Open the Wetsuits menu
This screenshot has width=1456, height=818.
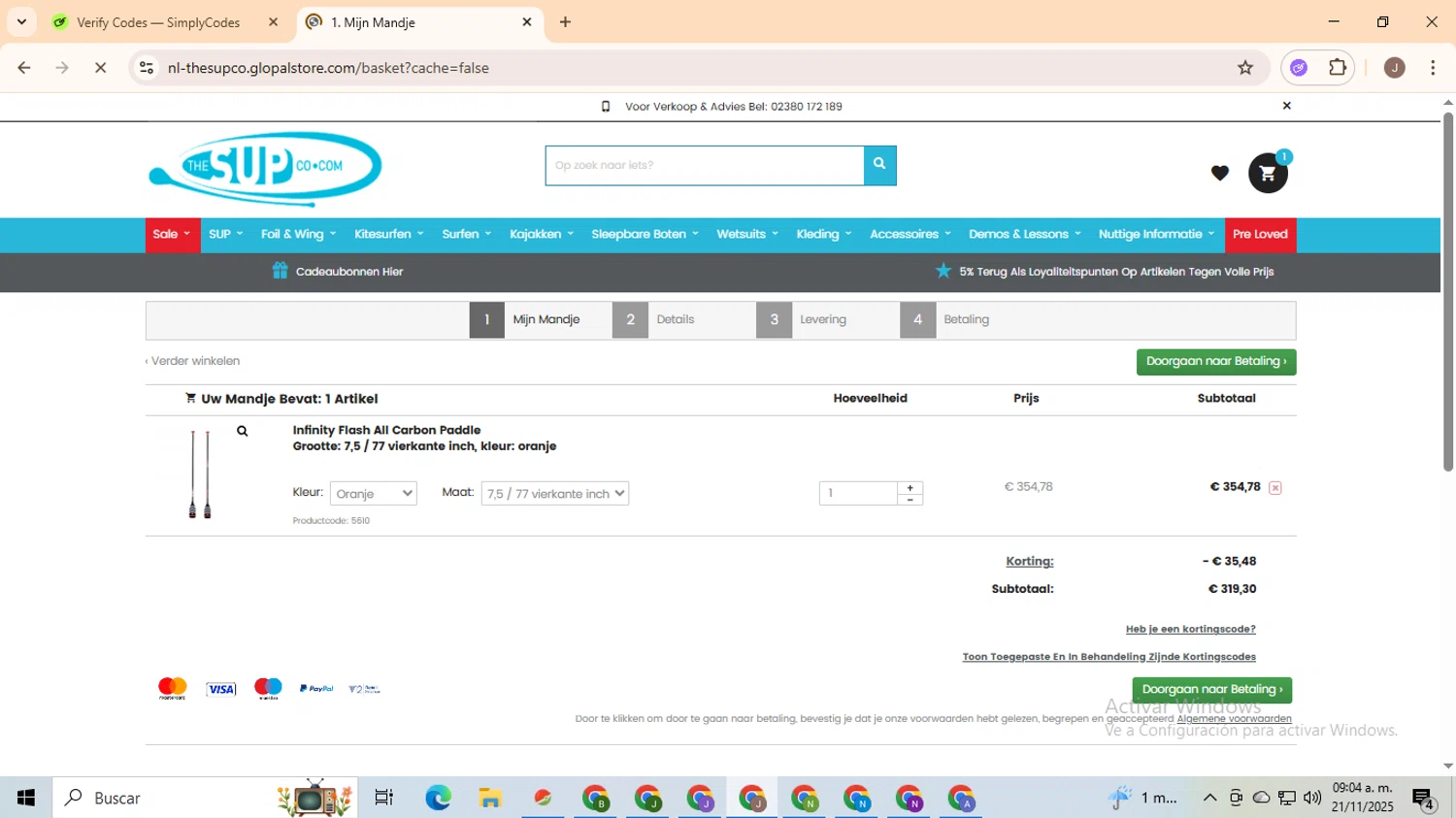pyautogui.click(x=746, y=235)
